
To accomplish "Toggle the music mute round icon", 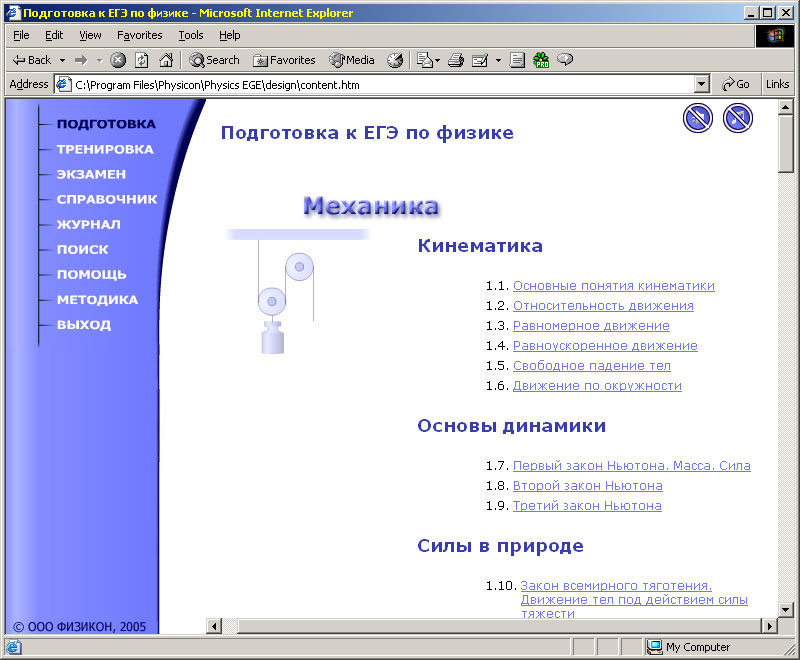I will 737,118.
